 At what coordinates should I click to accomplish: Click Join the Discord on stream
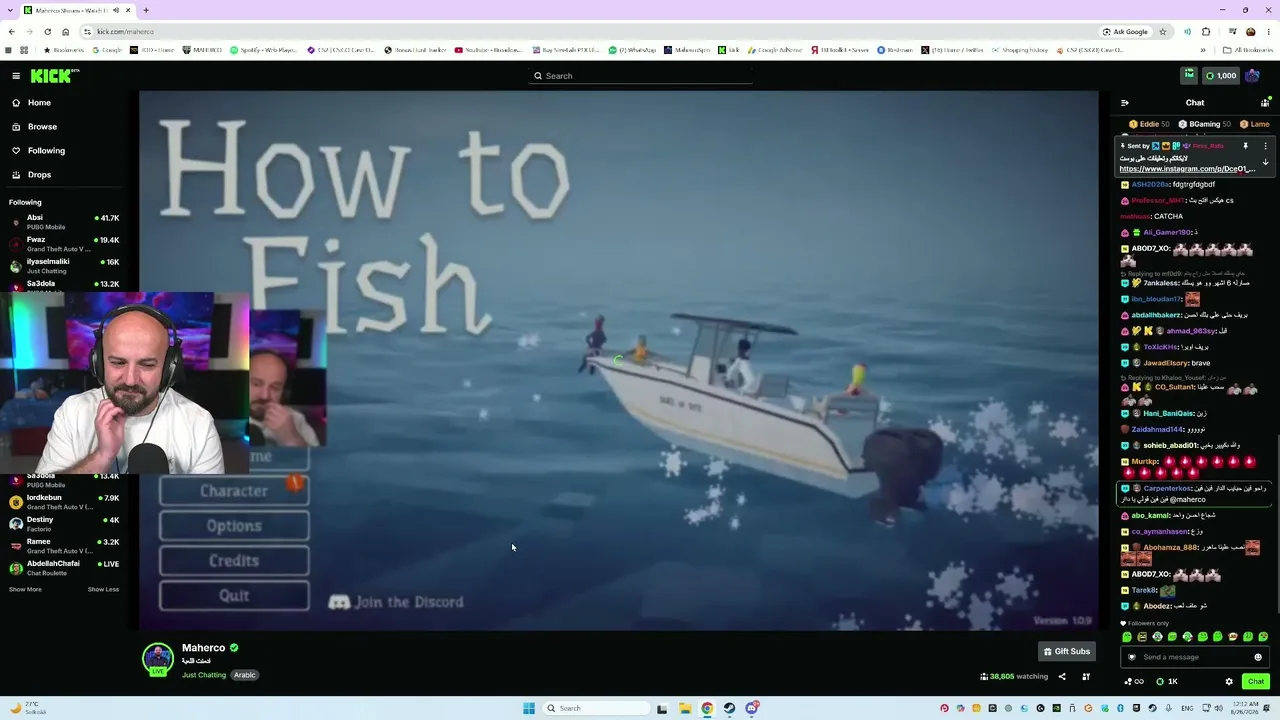click(x=397, y=602)
